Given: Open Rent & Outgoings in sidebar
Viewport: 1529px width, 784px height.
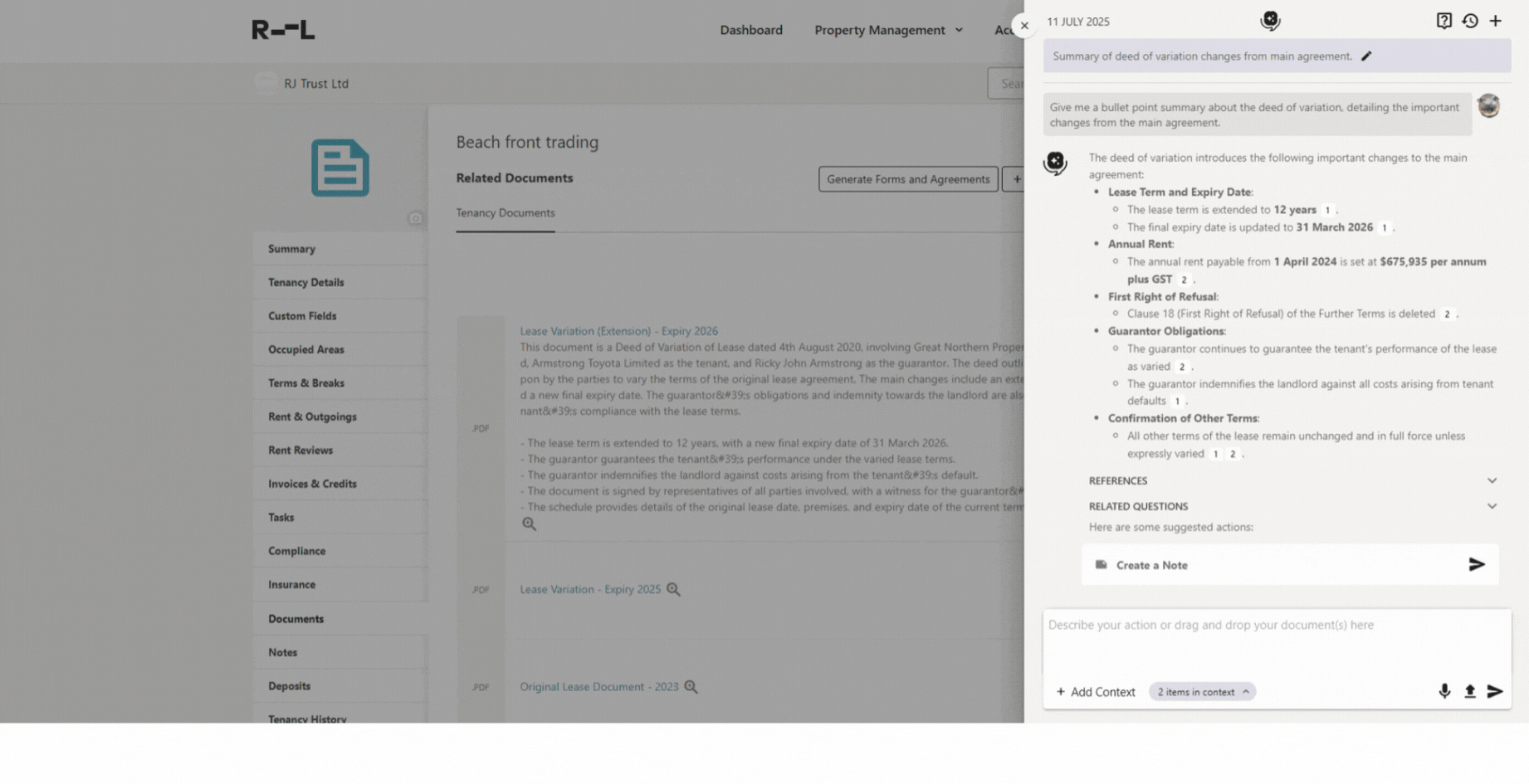Looking at the screenshot, I should (312, 416).
